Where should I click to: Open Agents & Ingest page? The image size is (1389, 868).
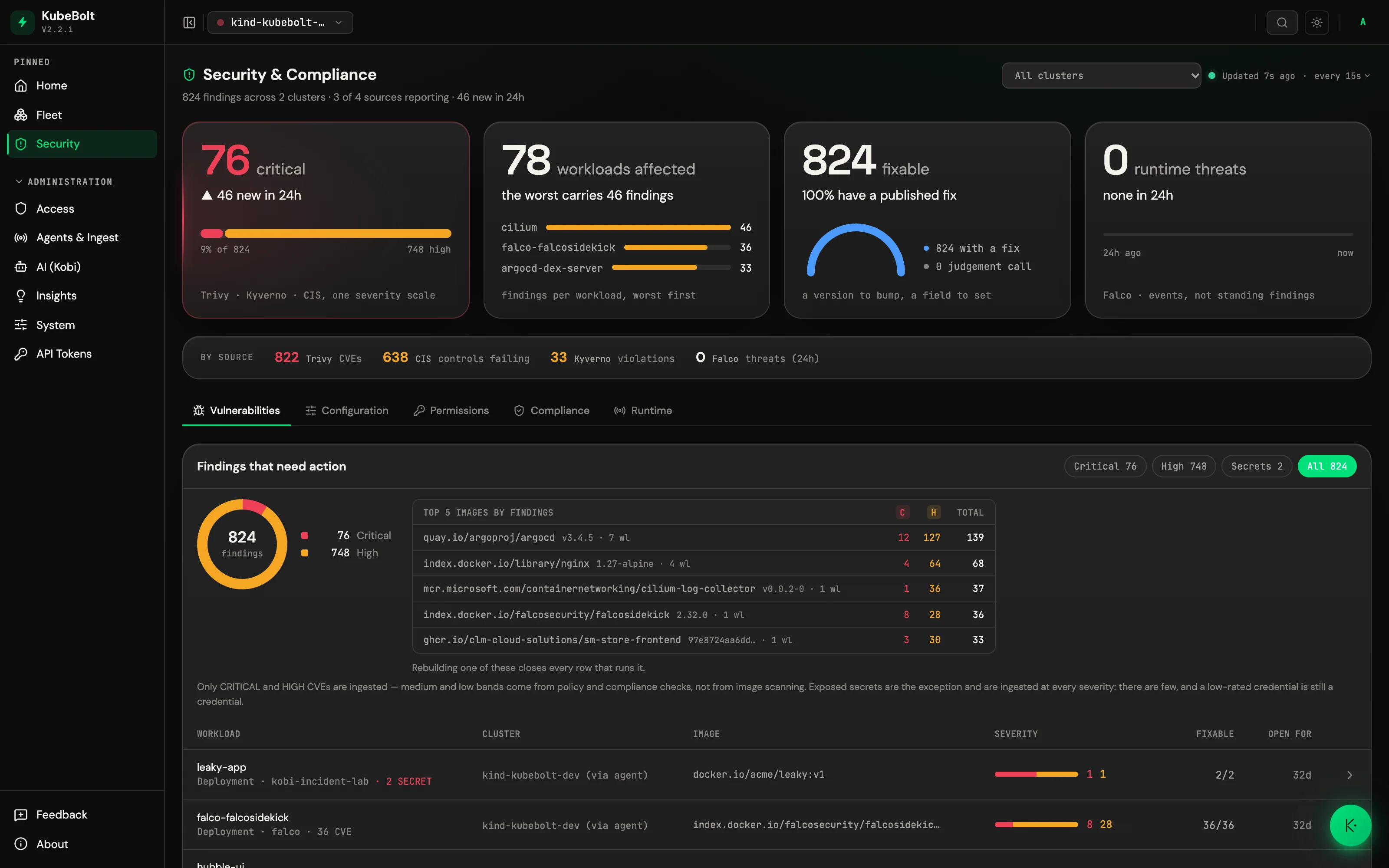coord(82,238)
